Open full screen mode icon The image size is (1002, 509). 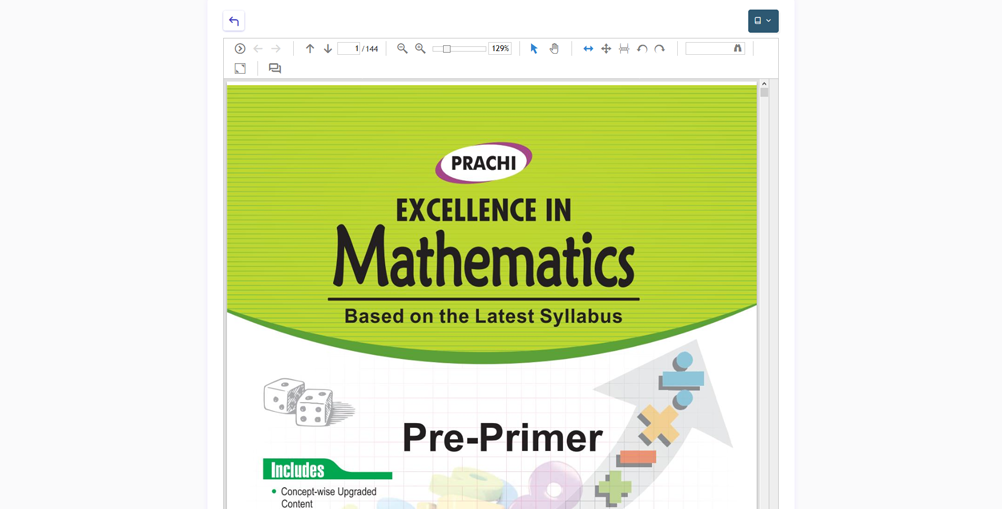point(240,68)
